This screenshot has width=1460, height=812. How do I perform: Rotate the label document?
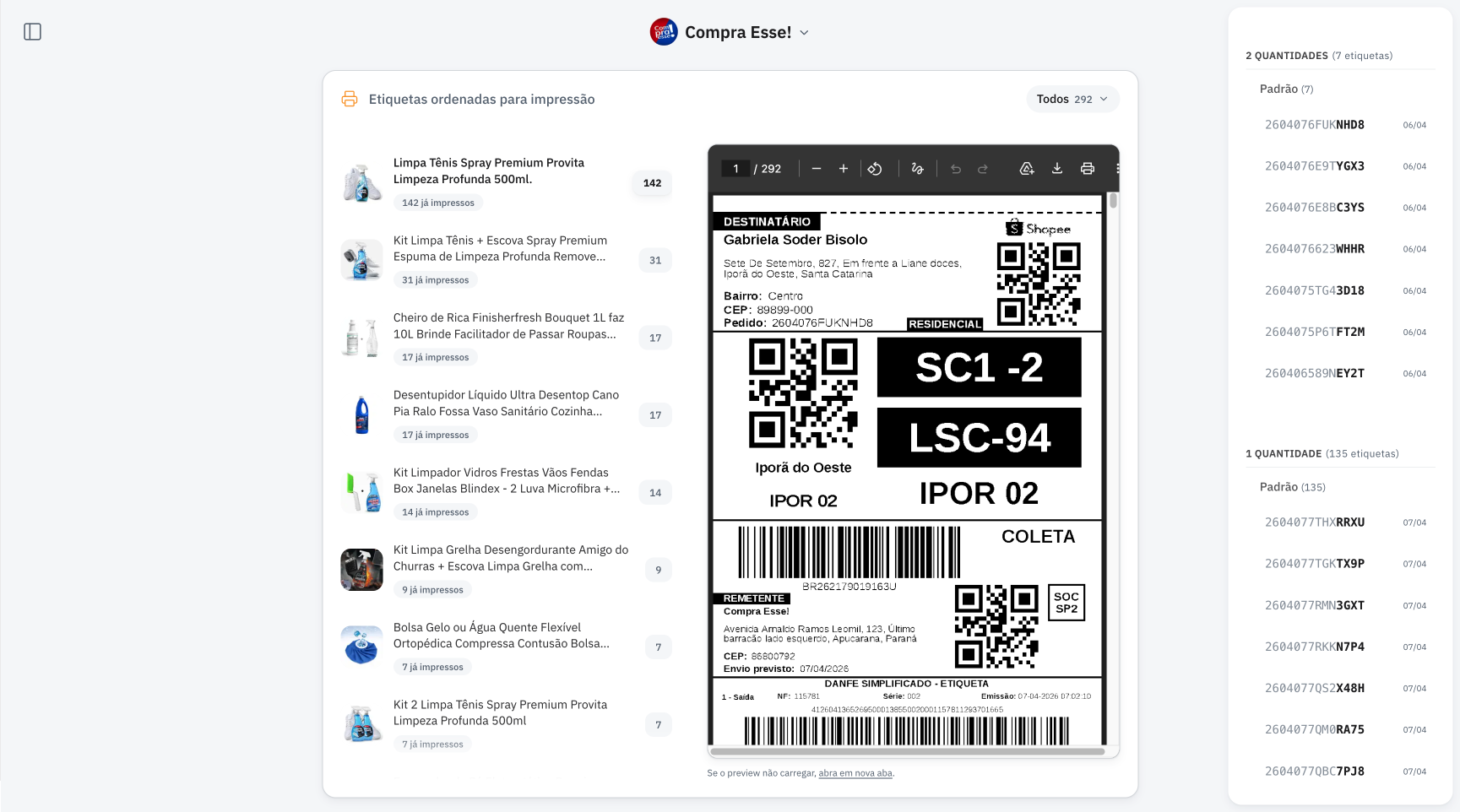[876, 168]
